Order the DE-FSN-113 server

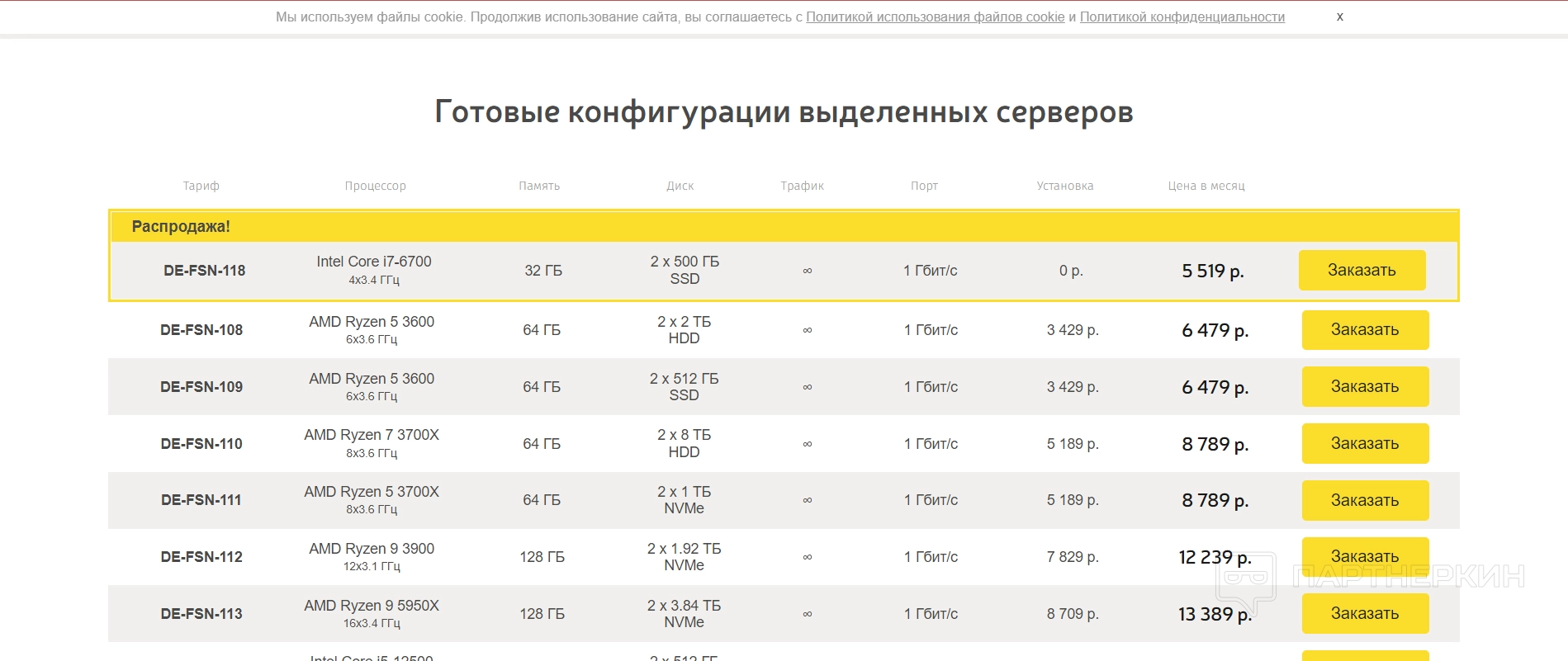[1365, 613]
